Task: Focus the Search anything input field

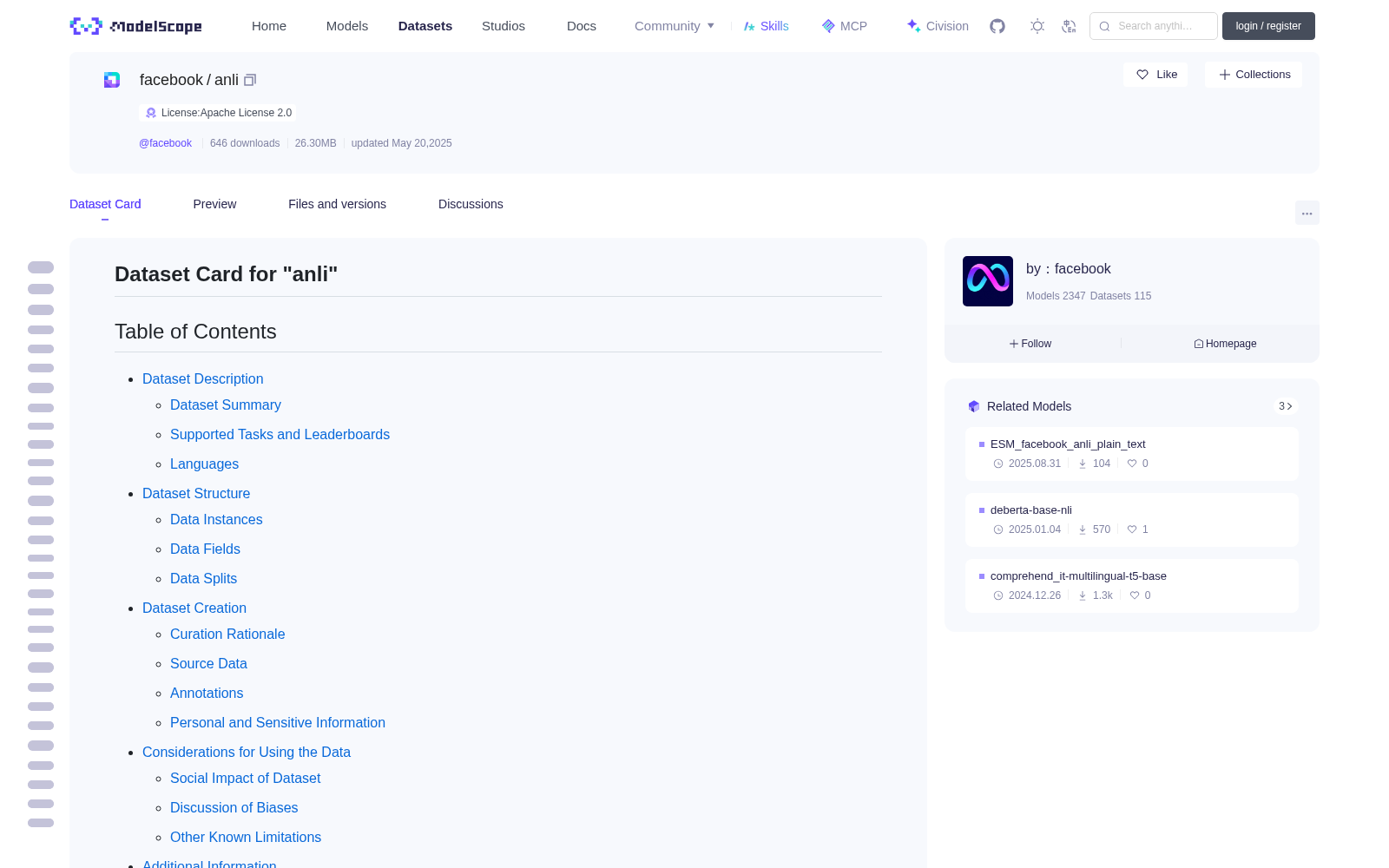Action: pyautogui.click(x=1154, y=26)
